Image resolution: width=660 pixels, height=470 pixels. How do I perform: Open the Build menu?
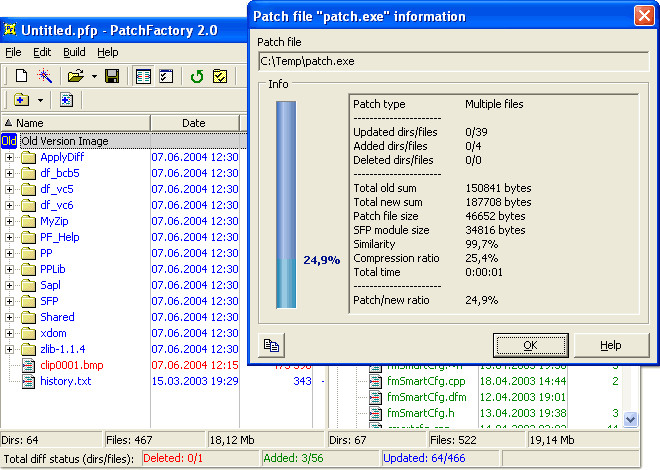click(74, 52)
